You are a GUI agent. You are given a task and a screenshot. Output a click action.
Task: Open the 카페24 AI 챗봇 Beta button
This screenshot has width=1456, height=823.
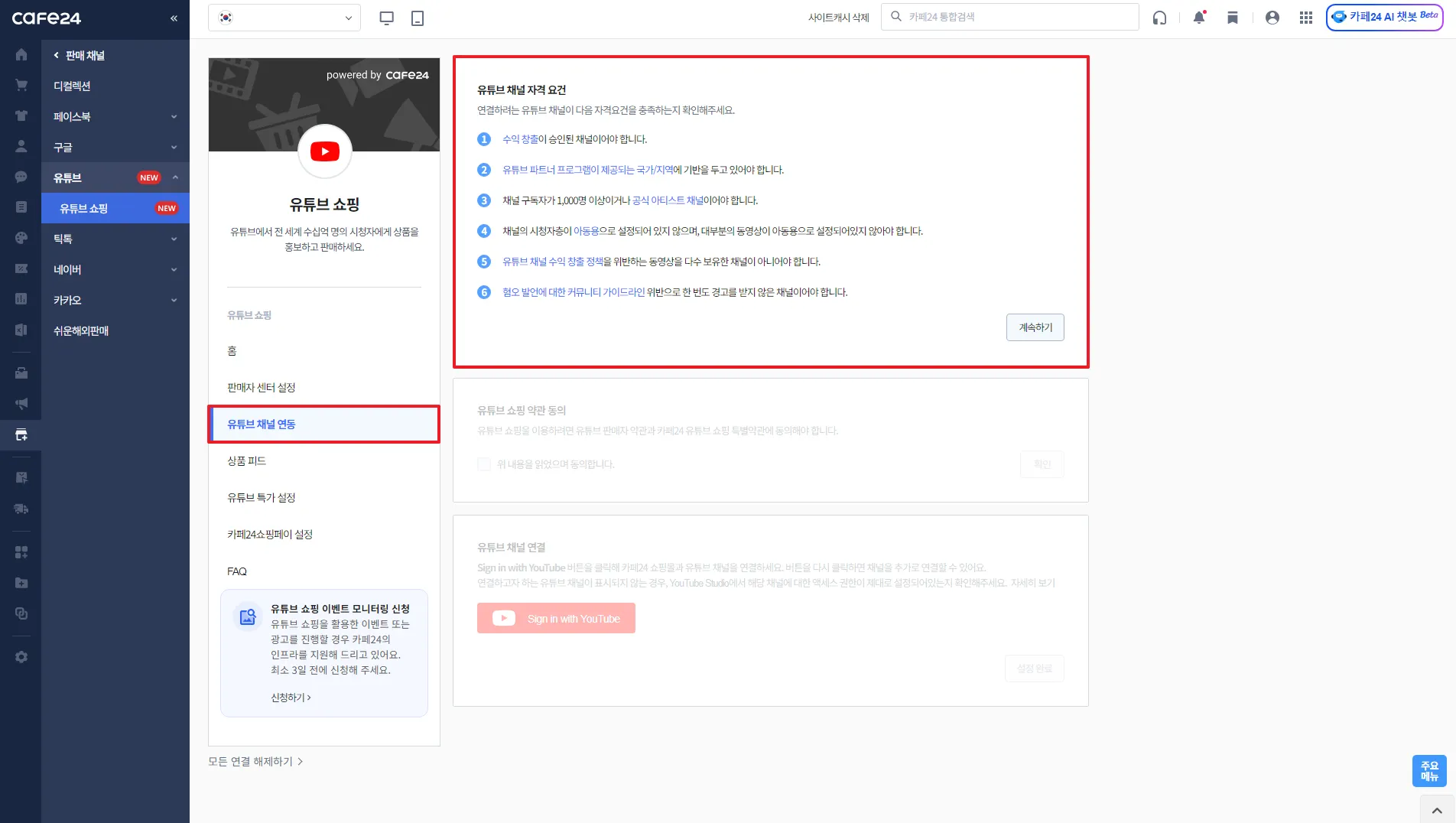click(x=1385, y=17)
